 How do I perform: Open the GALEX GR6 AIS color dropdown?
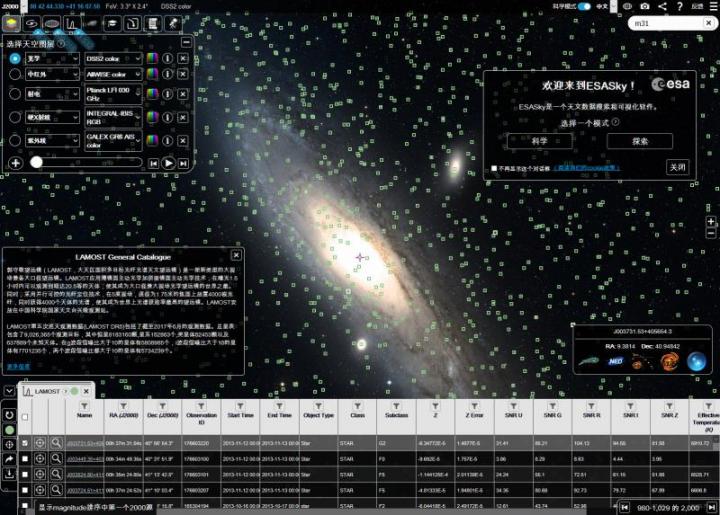pyautogui.click(x=113, y=140)
